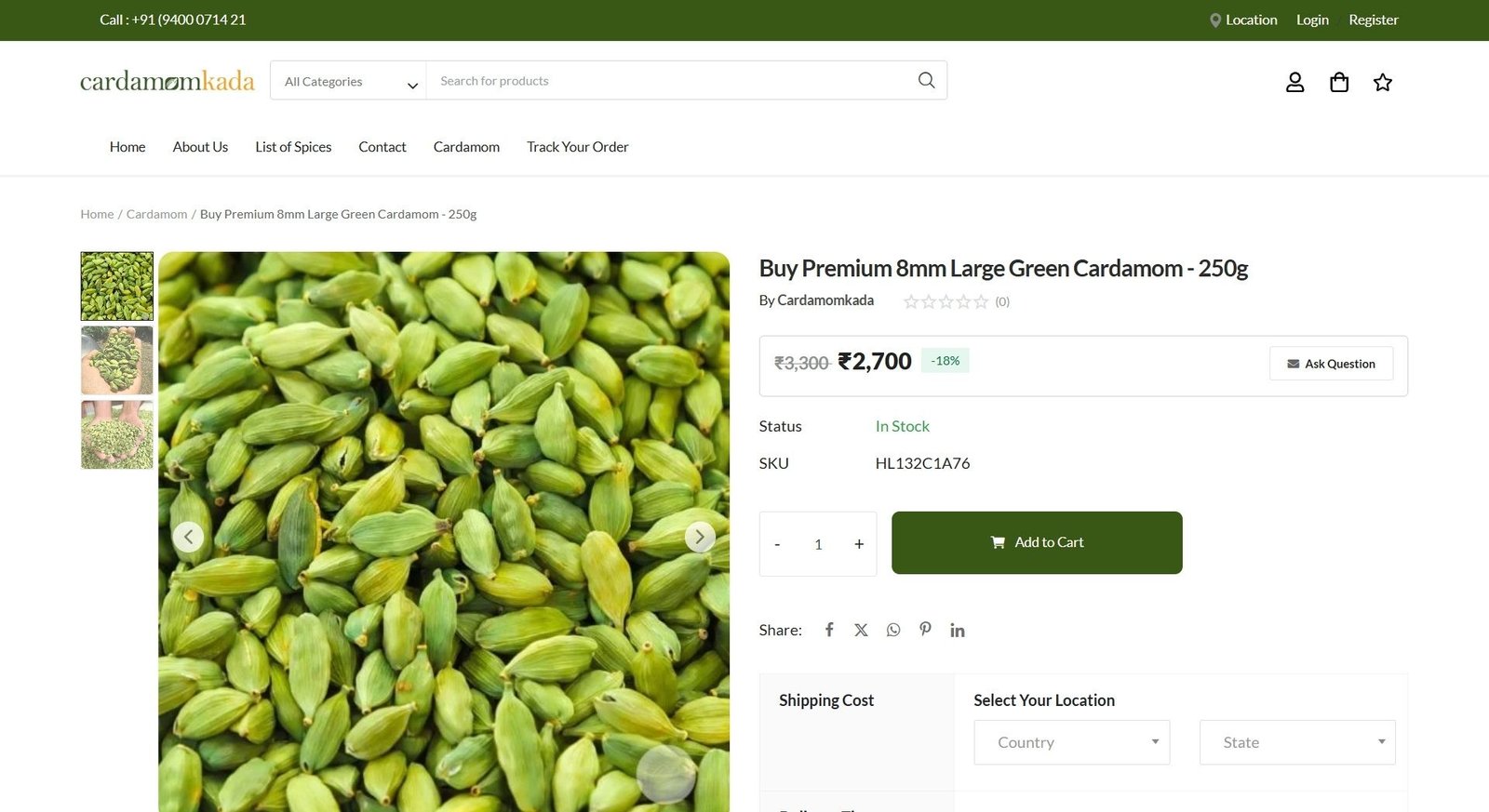Share product on X (Twitter)

coord(861,630)
